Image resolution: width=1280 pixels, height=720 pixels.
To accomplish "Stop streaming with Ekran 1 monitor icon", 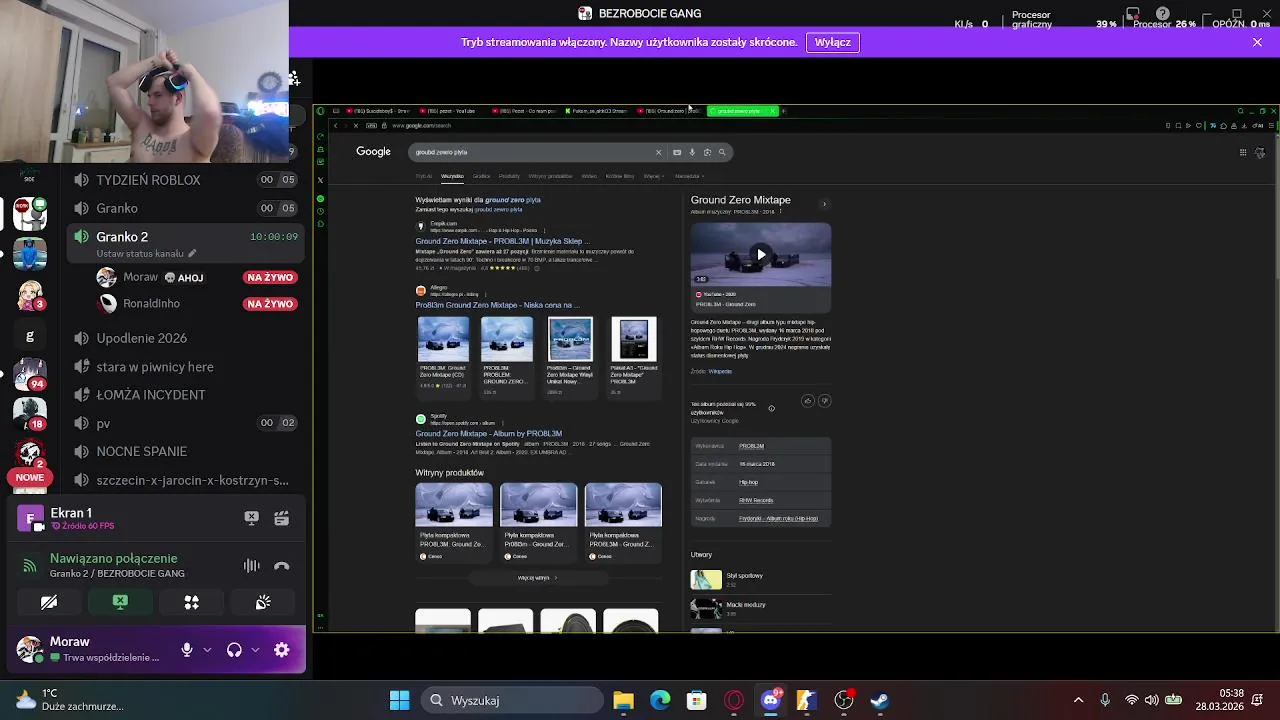I will (251, 517).
